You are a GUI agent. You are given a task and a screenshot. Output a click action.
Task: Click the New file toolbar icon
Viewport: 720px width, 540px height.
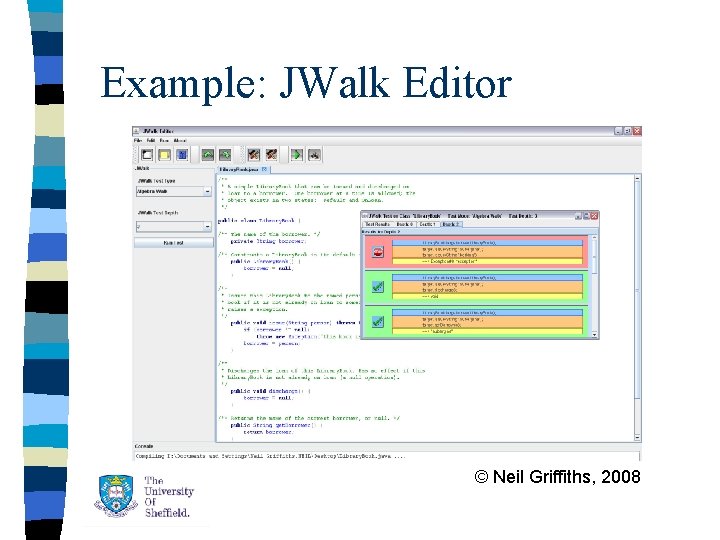pyautogui.click(x=147, y=155)
